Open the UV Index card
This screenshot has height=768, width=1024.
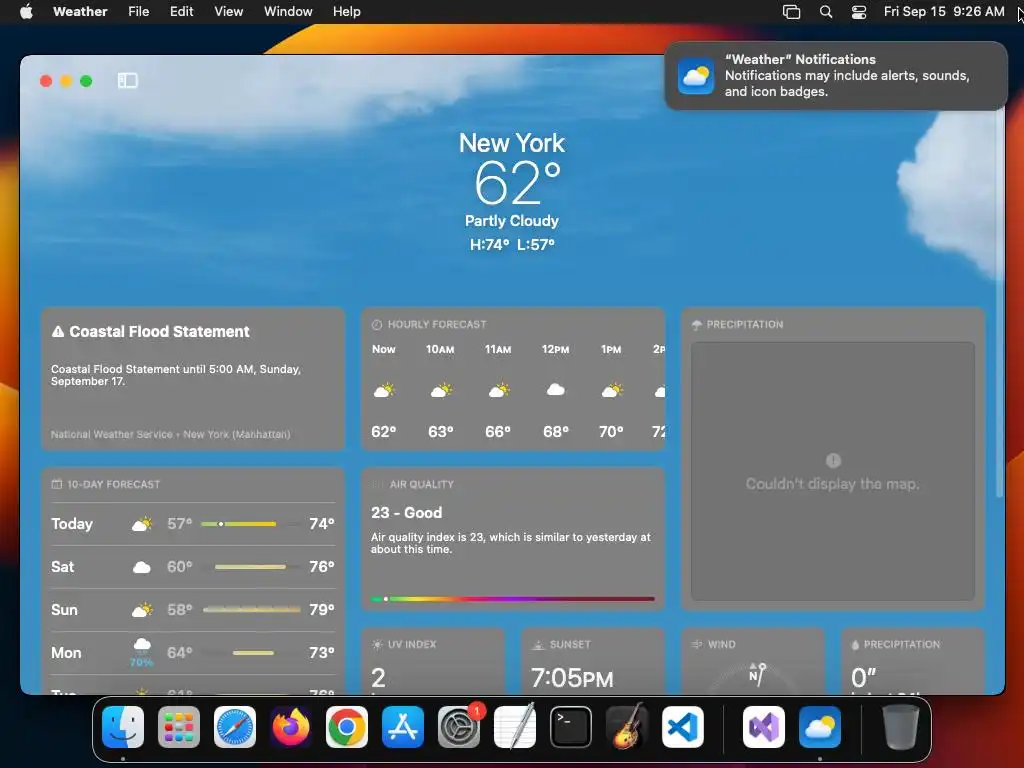(x=433, y=661)
